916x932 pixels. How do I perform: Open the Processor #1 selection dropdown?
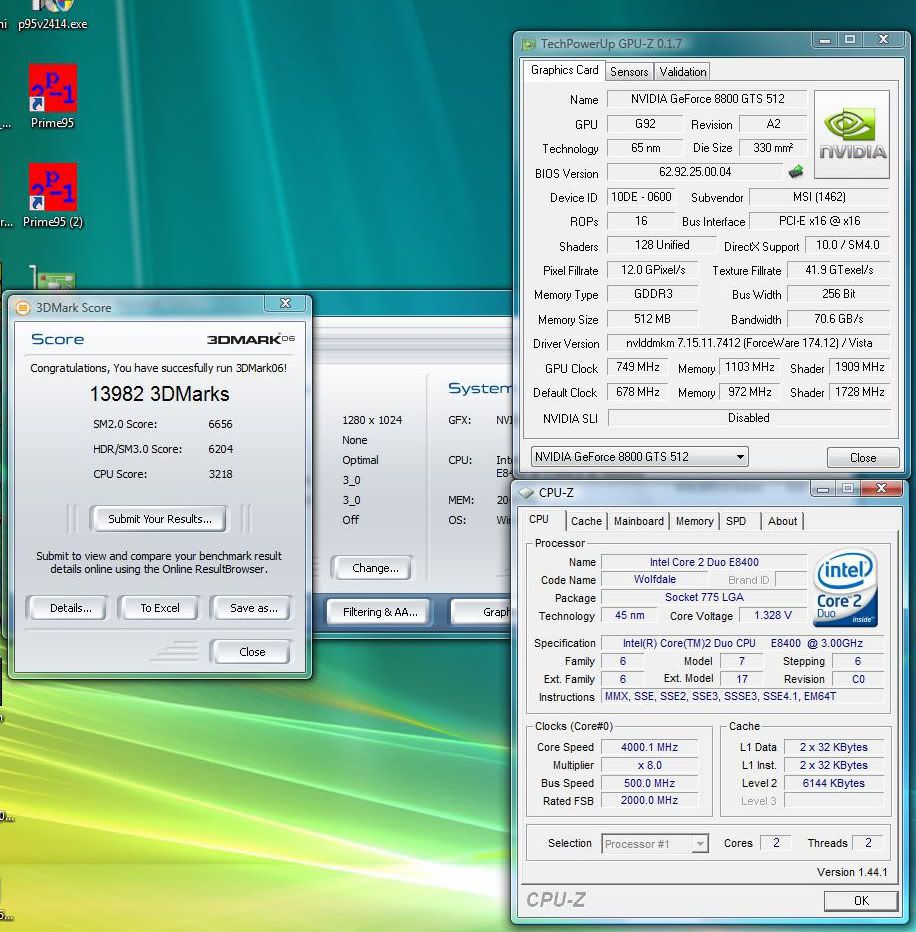(655, 843)
